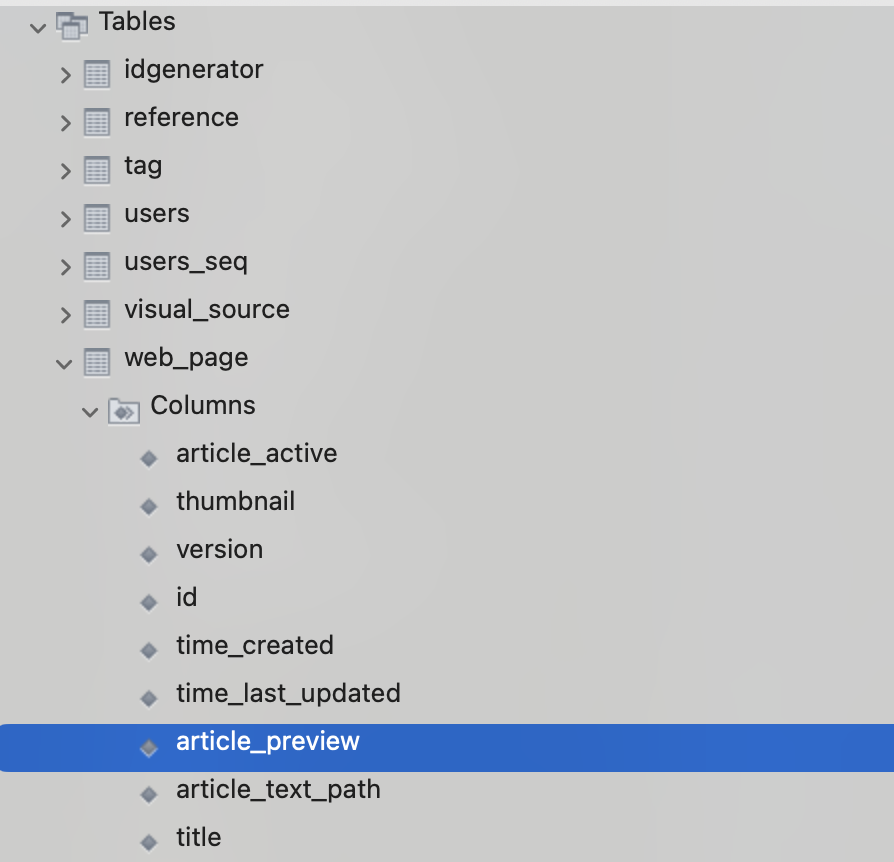Expand the reference table chevron
This screenshot has height=862, width=894.
click(x=66, y=123)
